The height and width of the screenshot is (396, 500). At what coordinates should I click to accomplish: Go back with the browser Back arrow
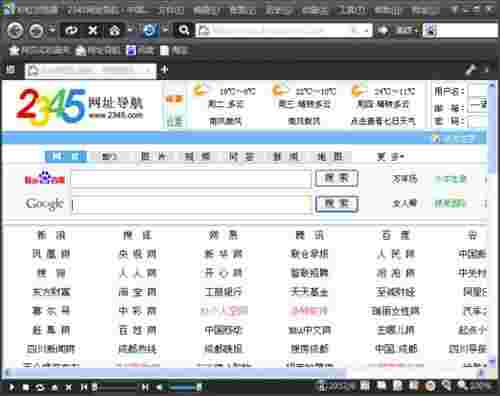tap(15, 31)
